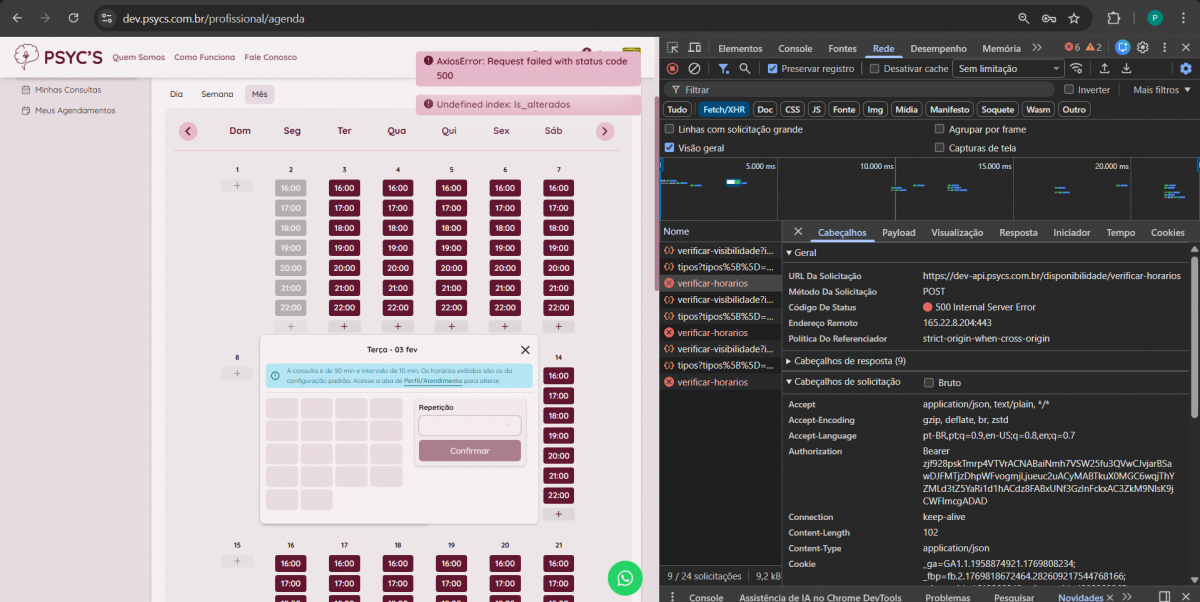Open the Repetição dropdown
The width and height of the screenshot is (1200, 602).
click(x=469, y=426)
